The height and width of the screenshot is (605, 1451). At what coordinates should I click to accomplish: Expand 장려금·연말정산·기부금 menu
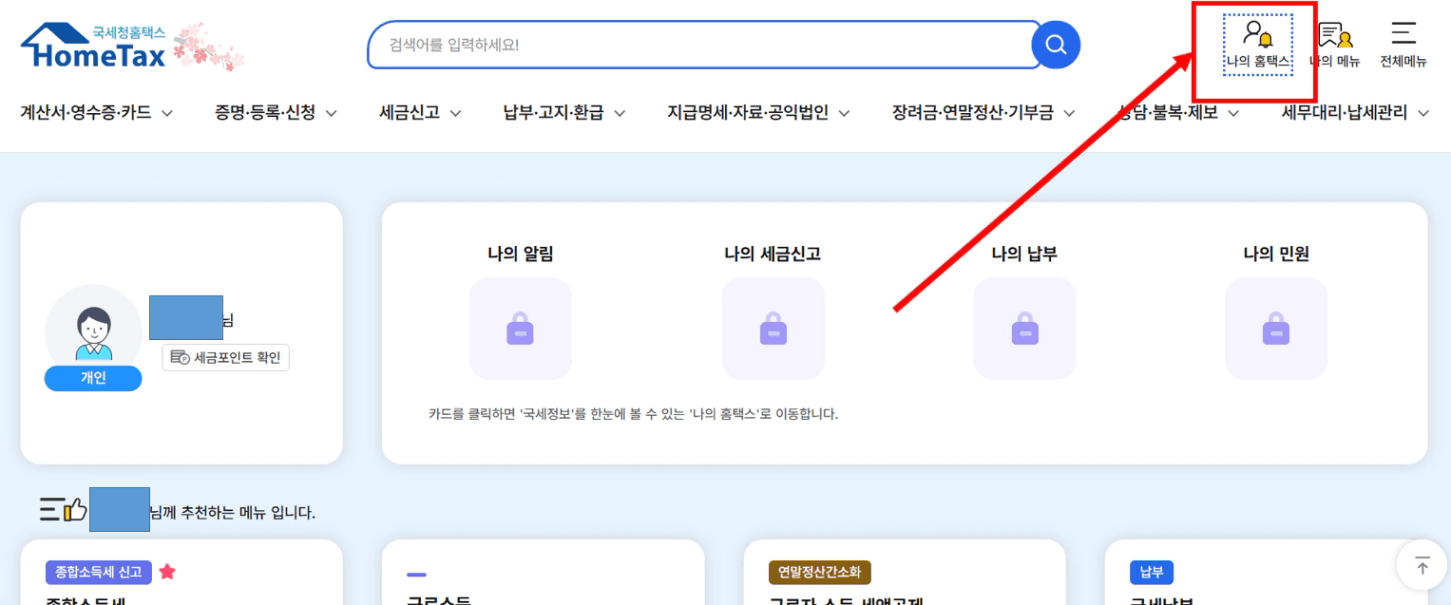[x=984, y=113]
